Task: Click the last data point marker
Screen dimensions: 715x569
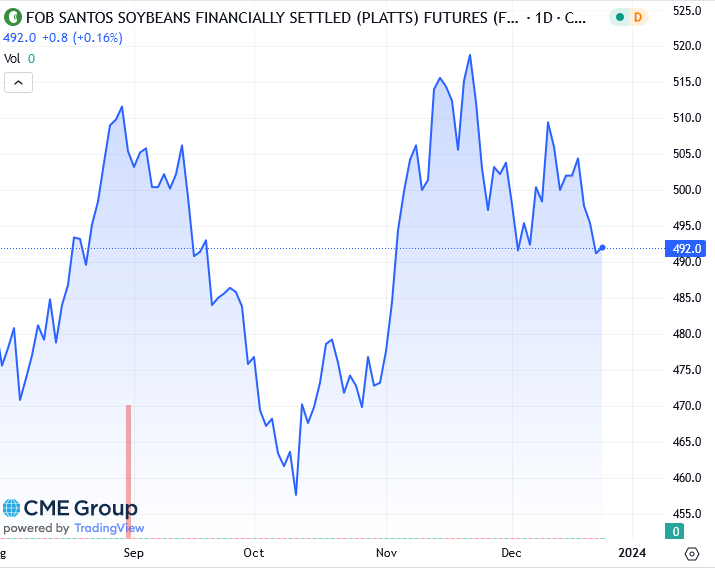Action: (x=602, y=247)
